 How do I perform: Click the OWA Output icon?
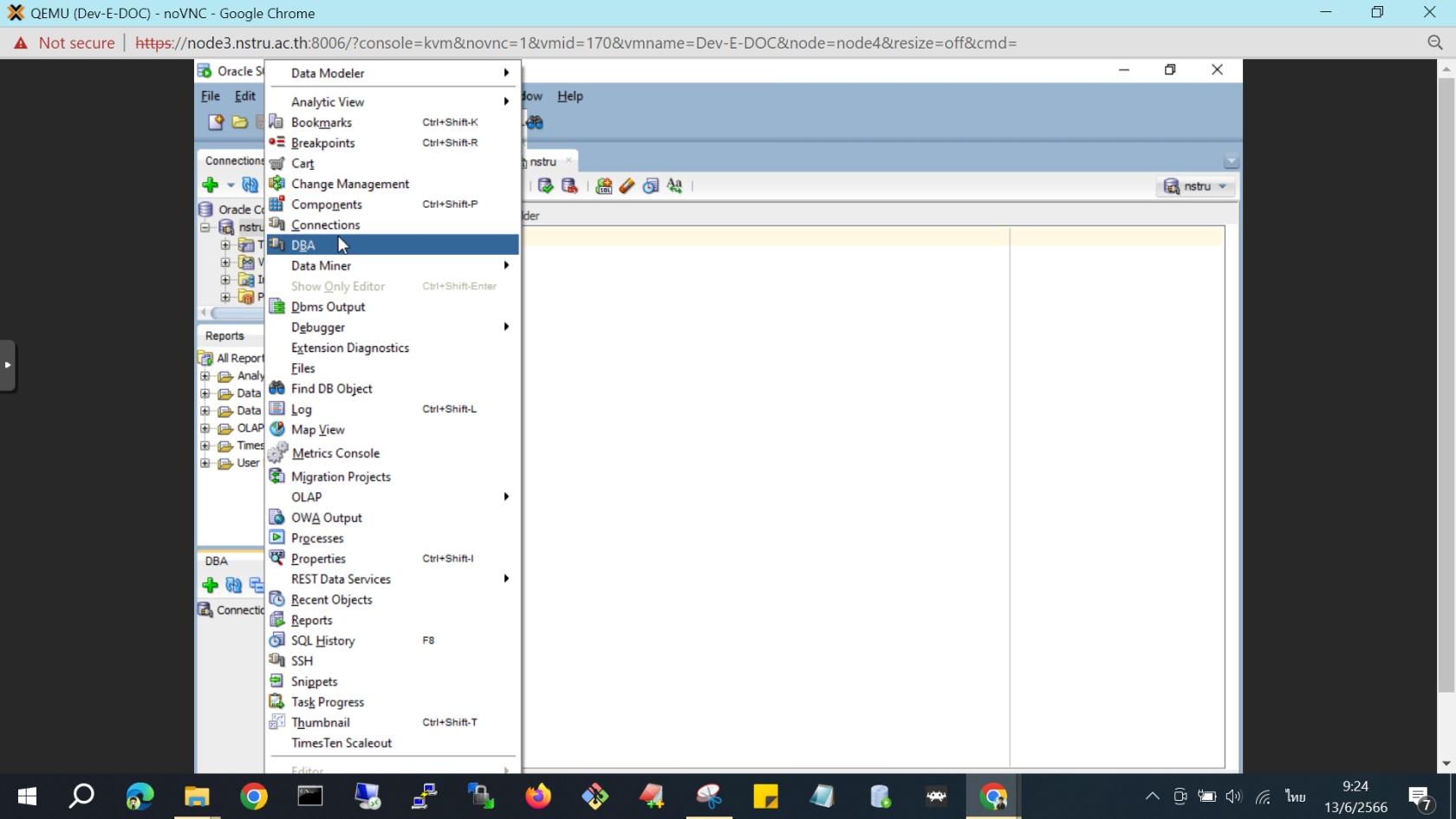[276, 517]
